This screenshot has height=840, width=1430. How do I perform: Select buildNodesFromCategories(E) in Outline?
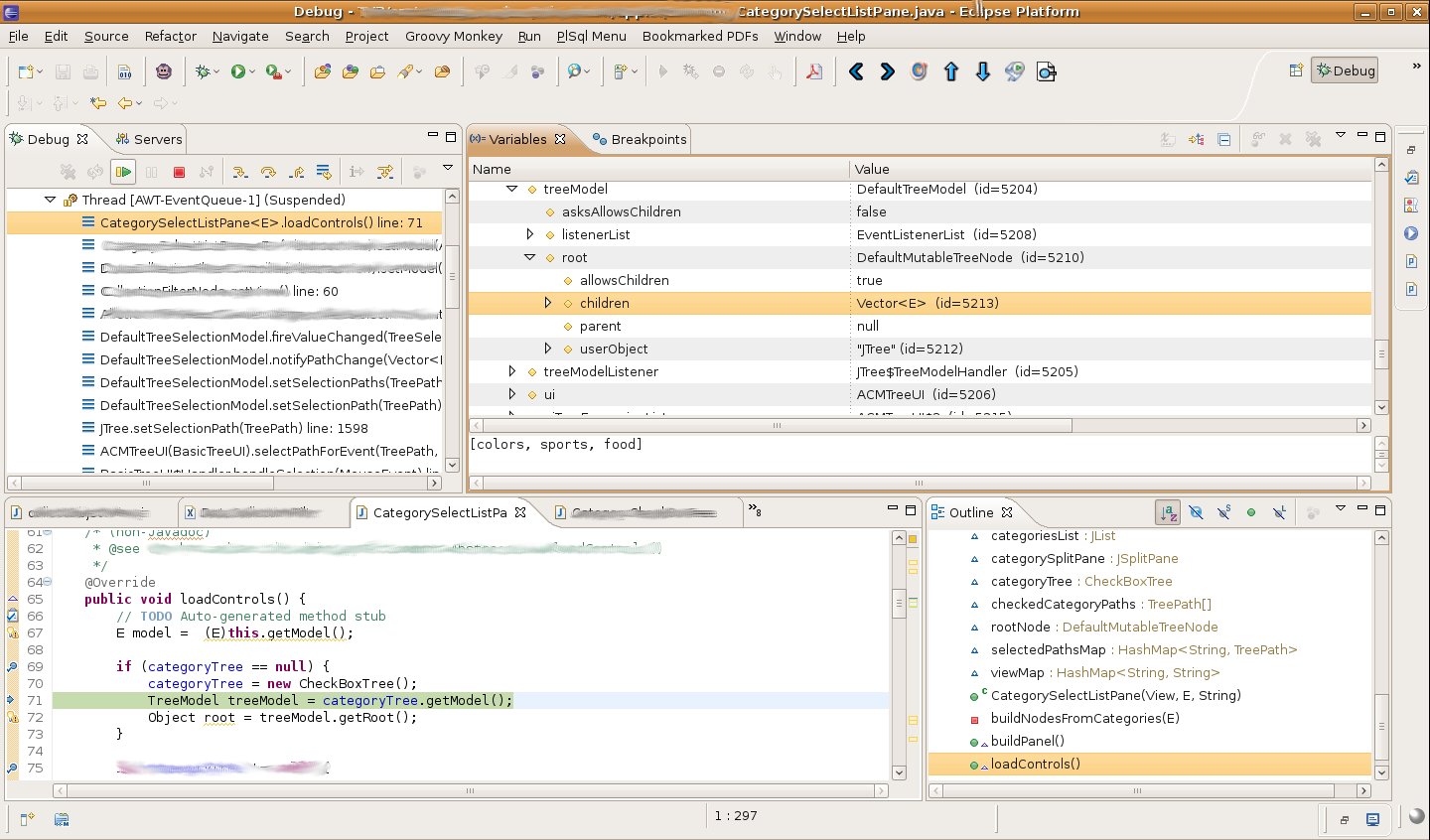click(1085, 718)
